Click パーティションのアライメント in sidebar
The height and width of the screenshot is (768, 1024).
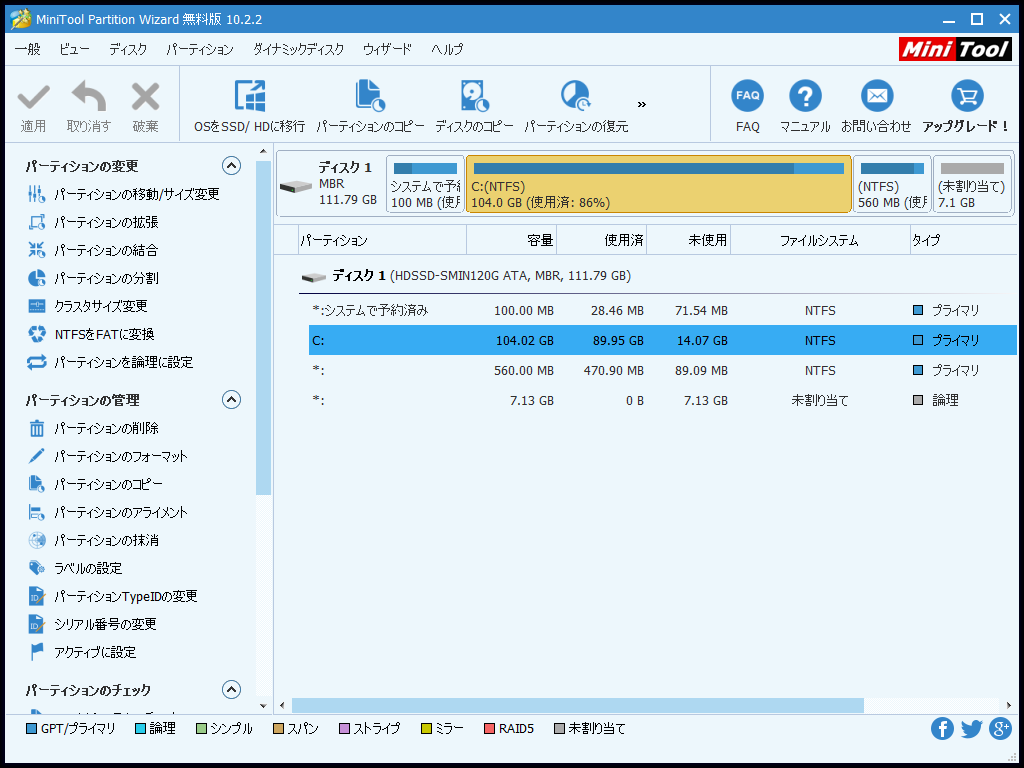tap(108, 512)
